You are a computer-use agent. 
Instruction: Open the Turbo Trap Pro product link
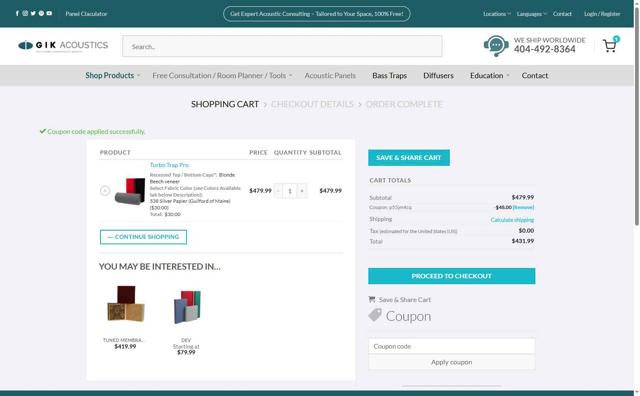tap(169, 165)
